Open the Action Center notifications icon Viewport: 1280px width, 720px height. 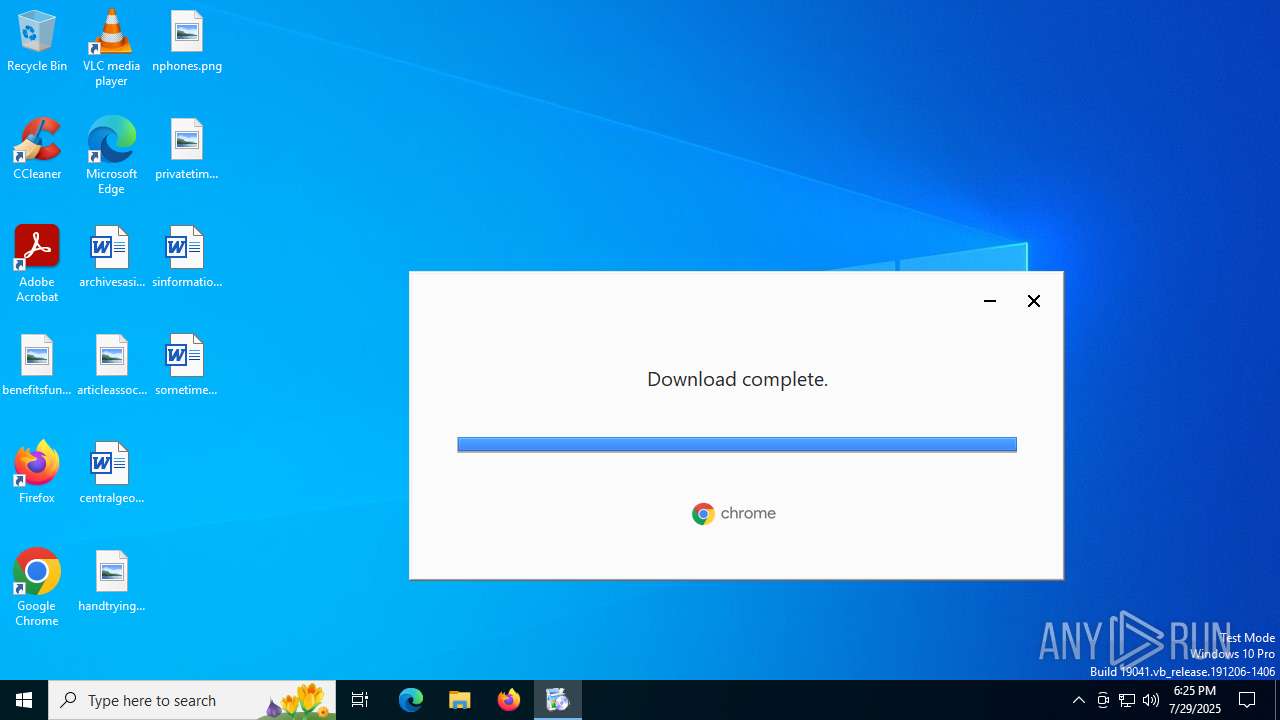1248,700
